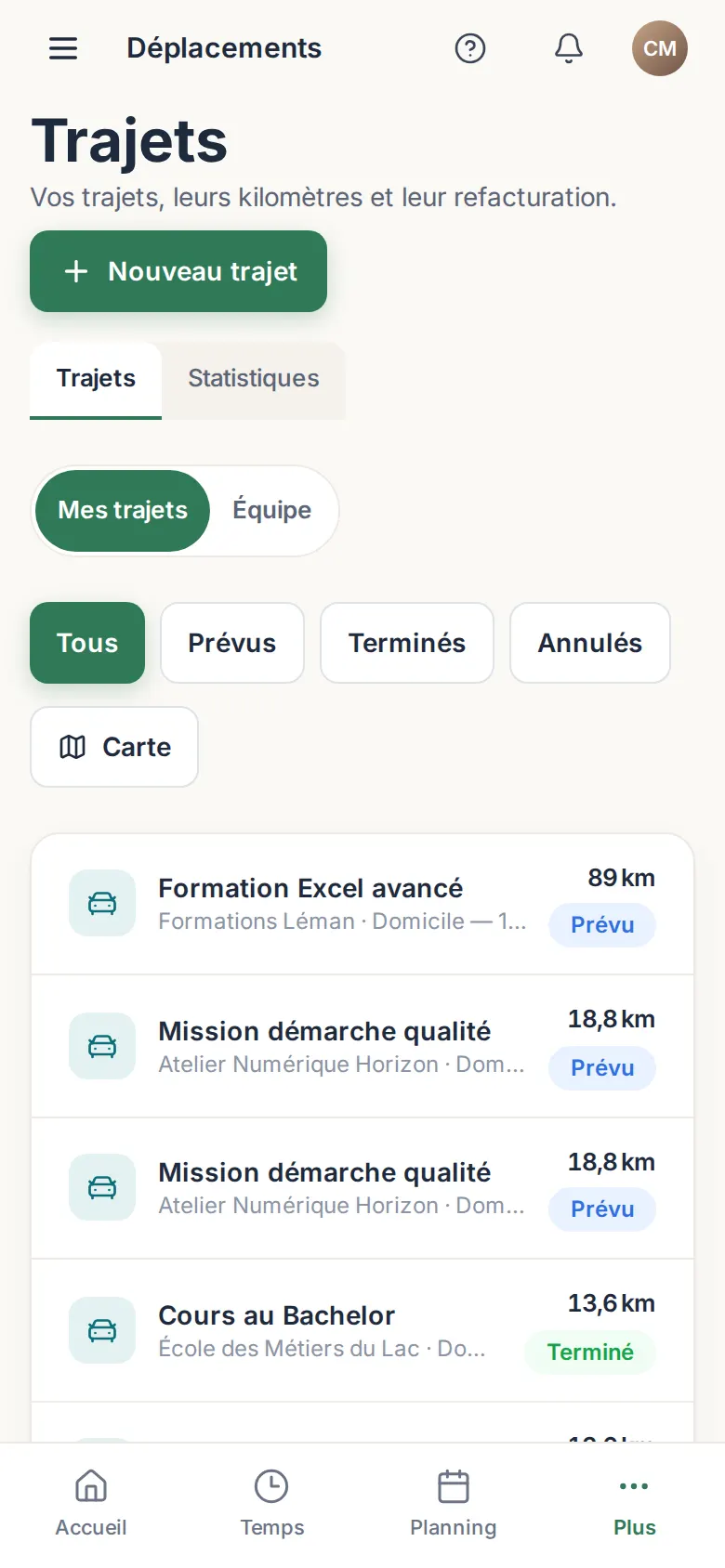Select Équipe segment
Viewport: 725px width, 1568px height.
[x=271, y=511]
